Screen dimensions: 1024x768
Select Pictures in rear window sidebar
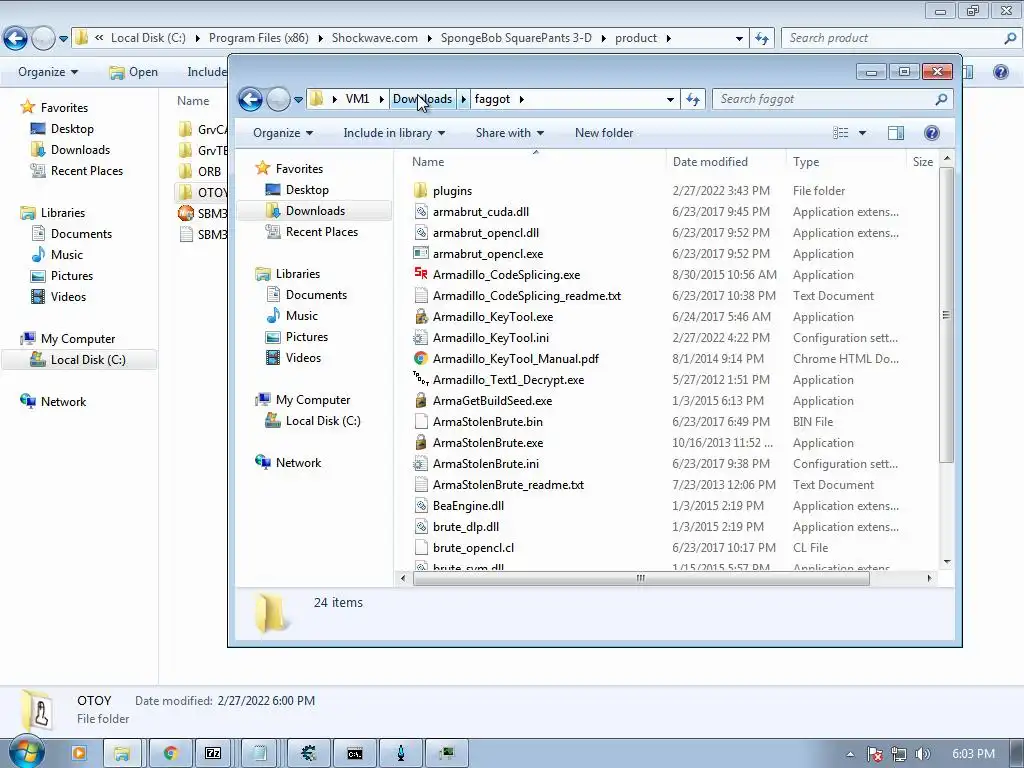click(x=72, y=276)
